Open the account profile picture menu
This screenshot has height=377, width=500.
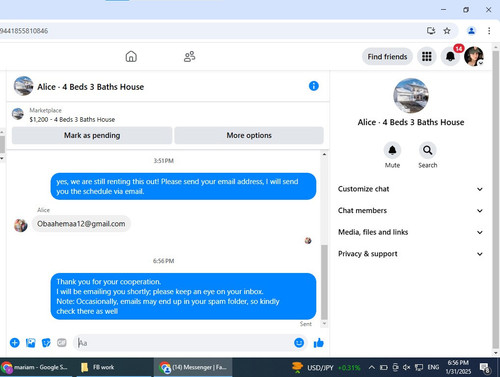tap(474, 56)
